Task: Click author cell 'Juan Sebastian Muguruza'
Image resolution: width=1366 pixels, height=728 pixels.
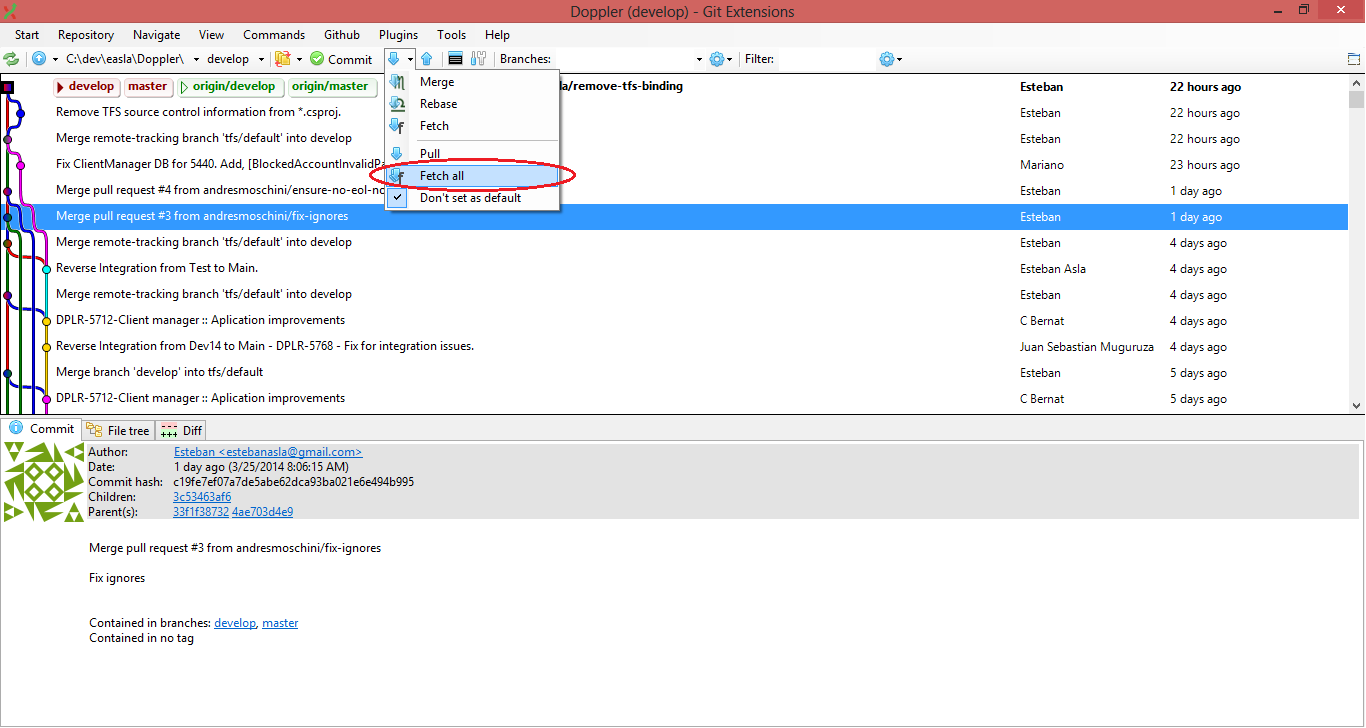Action: (x=1087, y=347)
